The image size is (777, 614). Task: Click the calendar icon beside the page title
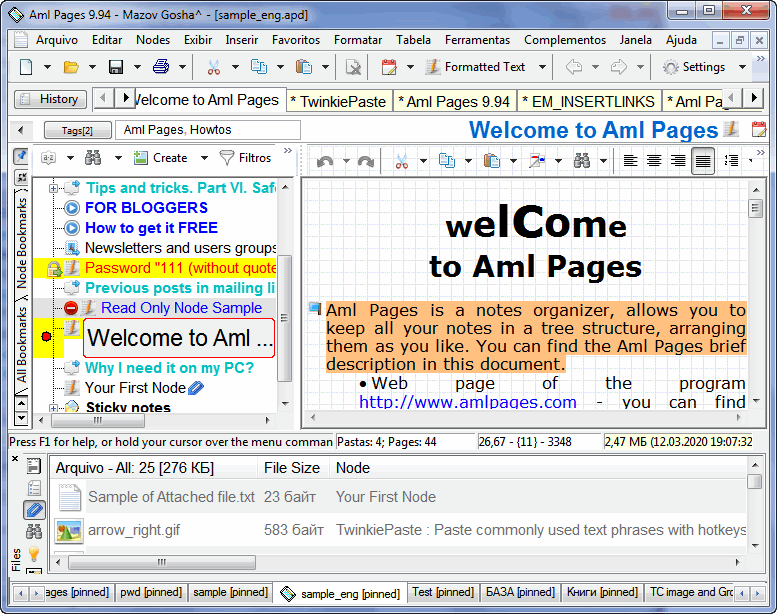coord(759,129)
